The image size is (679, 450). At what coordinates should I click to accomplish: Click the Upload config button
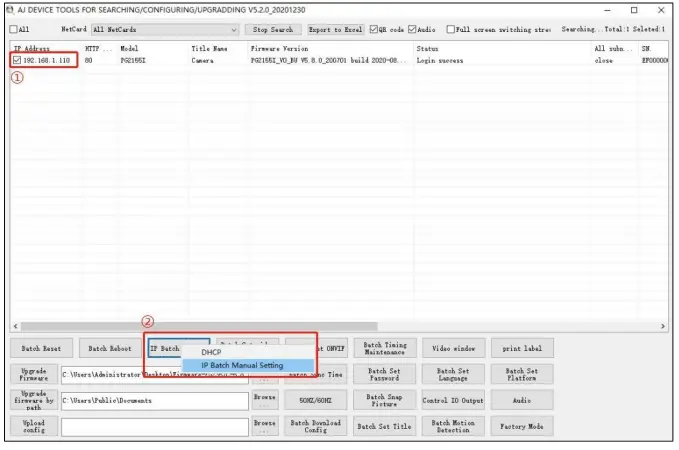34,426
